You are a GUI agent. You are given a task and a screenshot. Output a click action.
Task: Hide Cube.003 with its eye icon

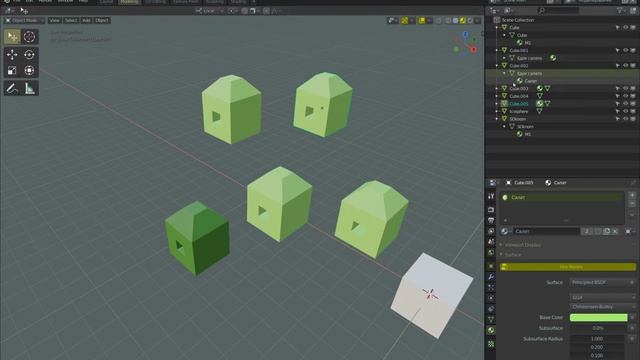[625, 88]
